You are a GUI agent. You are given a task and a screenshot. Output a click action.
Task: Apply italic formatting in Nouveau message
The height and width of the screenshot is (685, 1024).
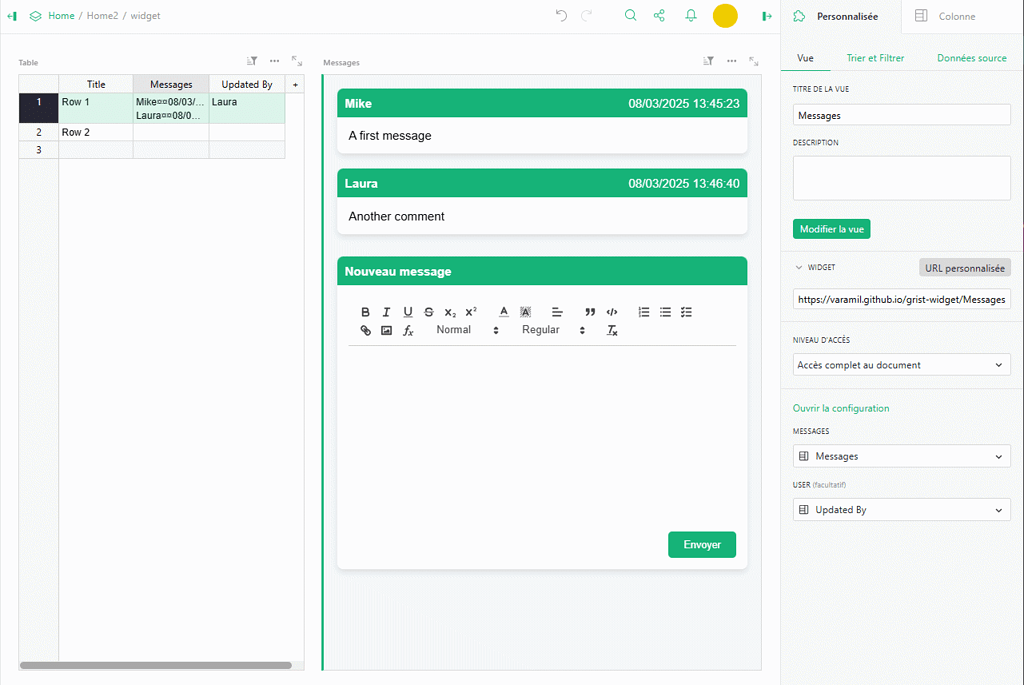(x=386, y=311)
